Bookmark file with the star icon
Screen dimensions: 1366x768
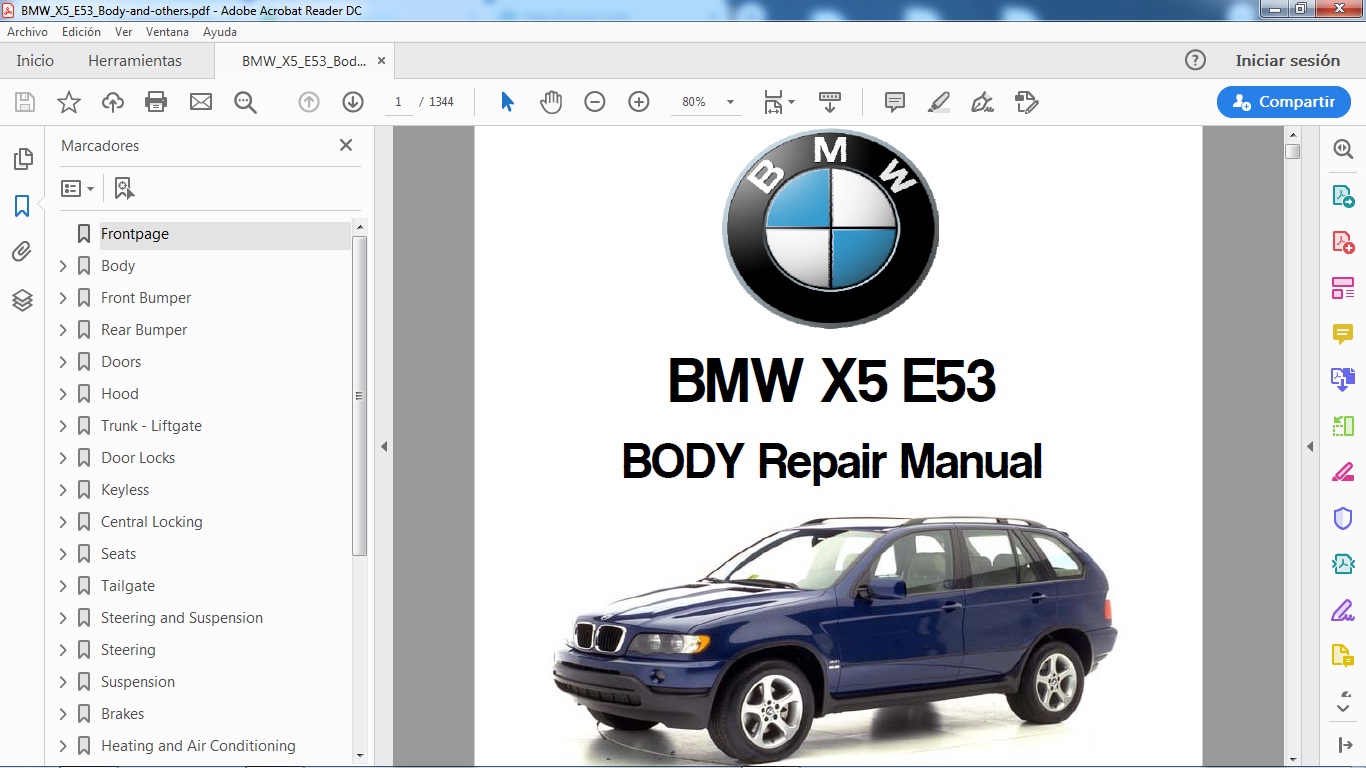tap(69, 102)
